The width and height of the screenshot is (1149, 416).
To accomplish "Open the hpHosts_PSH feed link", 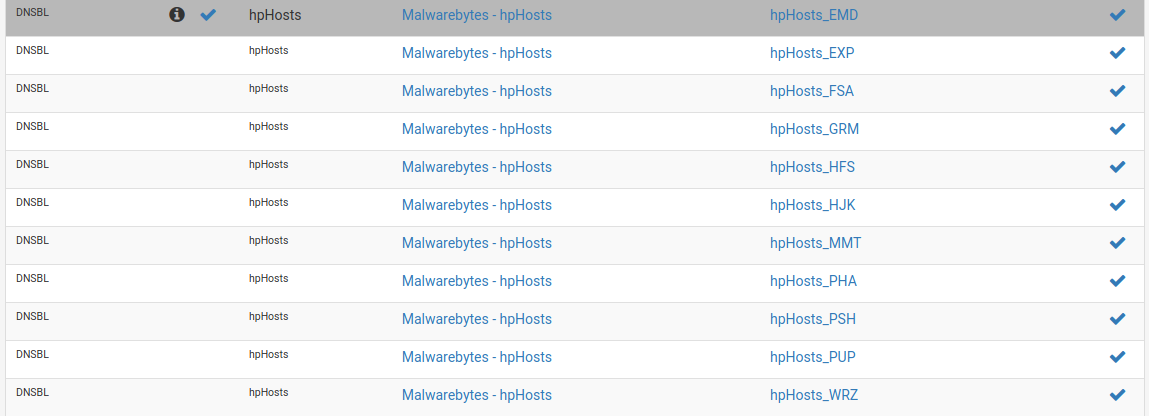I will 813,319.
